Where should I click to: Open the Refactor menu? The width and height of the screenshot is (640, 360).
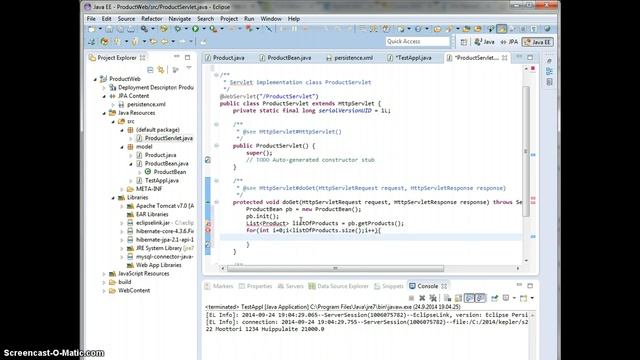(x=151, y=19)
